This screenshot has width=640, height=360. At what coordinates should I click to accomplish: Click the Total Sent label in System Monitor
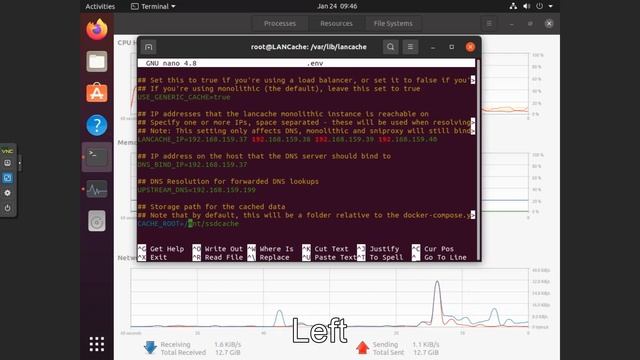point(388,352)
